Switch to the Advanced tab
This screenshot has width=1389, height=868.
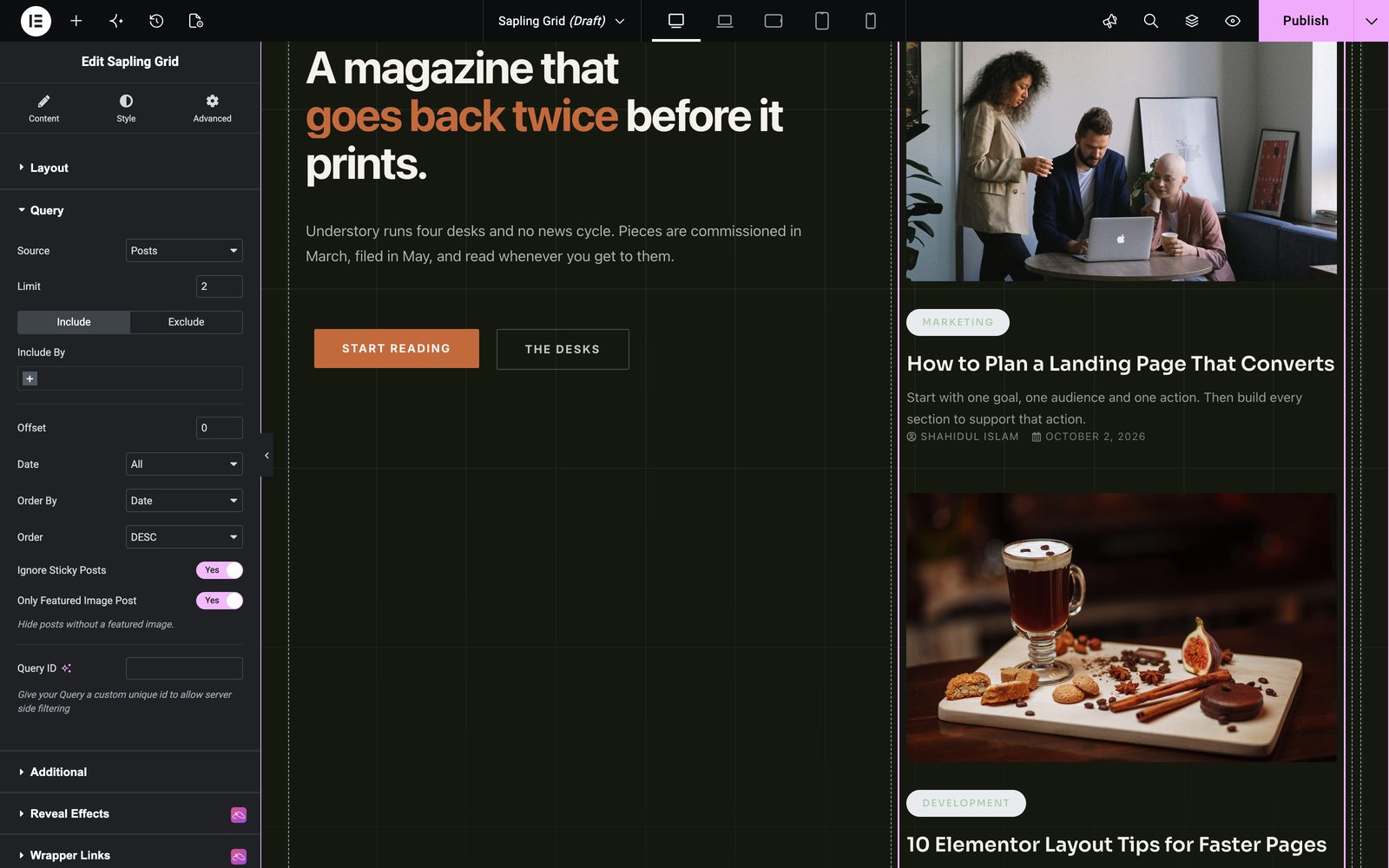(x=212, y=108)
